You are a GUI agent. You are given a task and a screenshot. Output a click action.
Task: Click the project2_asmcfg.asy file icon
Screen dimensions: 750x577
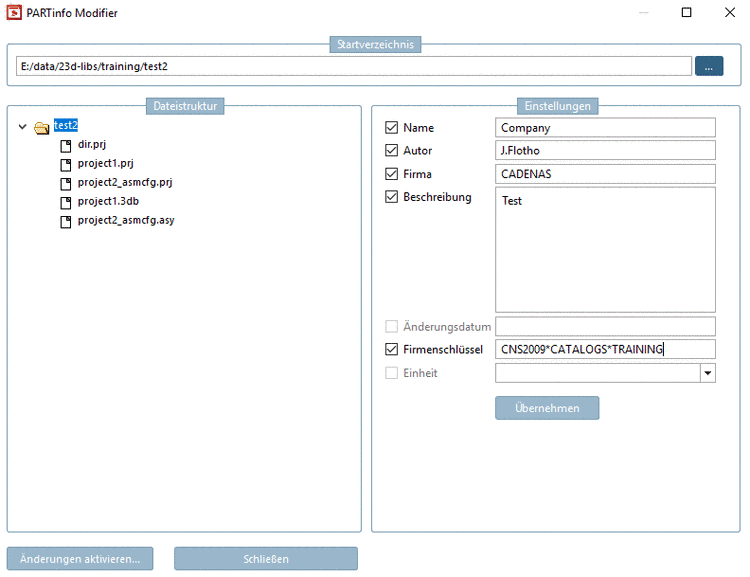66,222
